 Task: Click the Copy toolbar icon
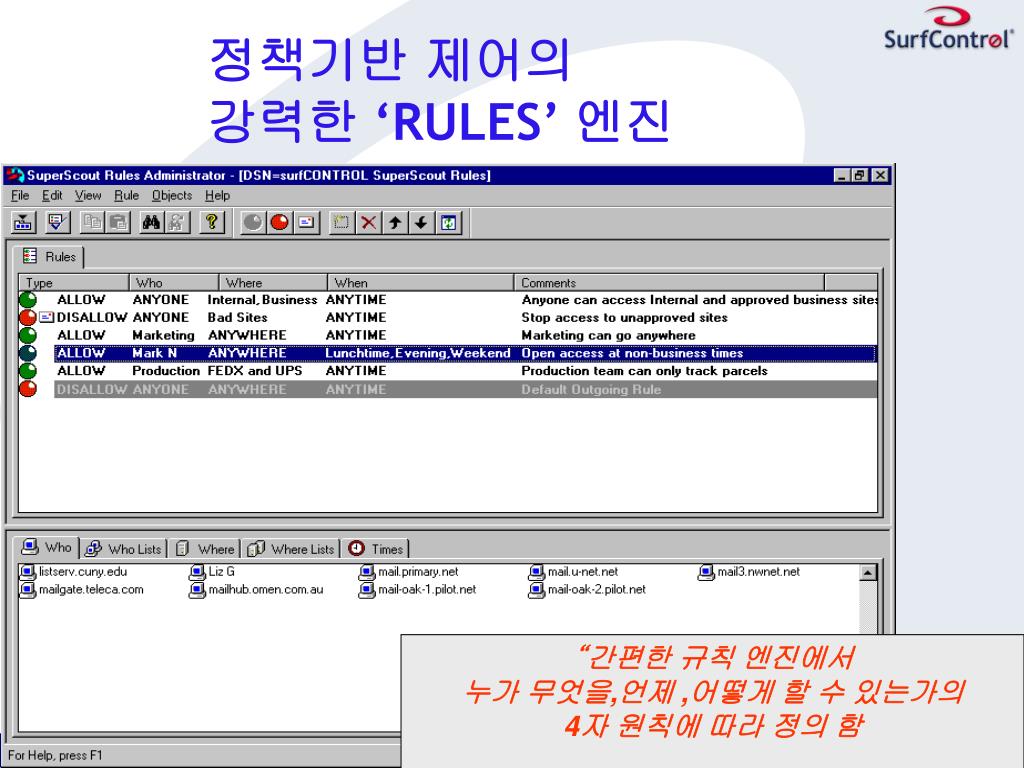tap(92, 223)
